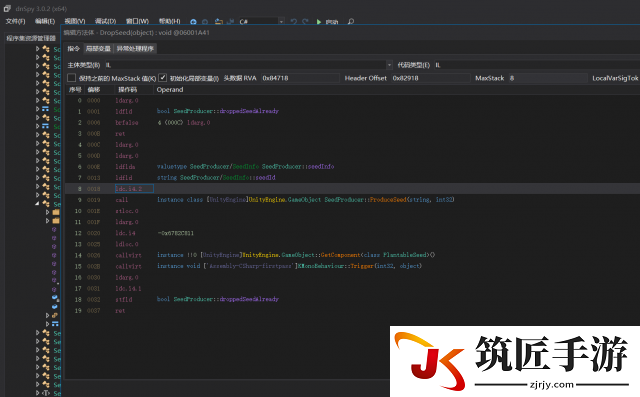Click the open file toolbar icon

219,22
